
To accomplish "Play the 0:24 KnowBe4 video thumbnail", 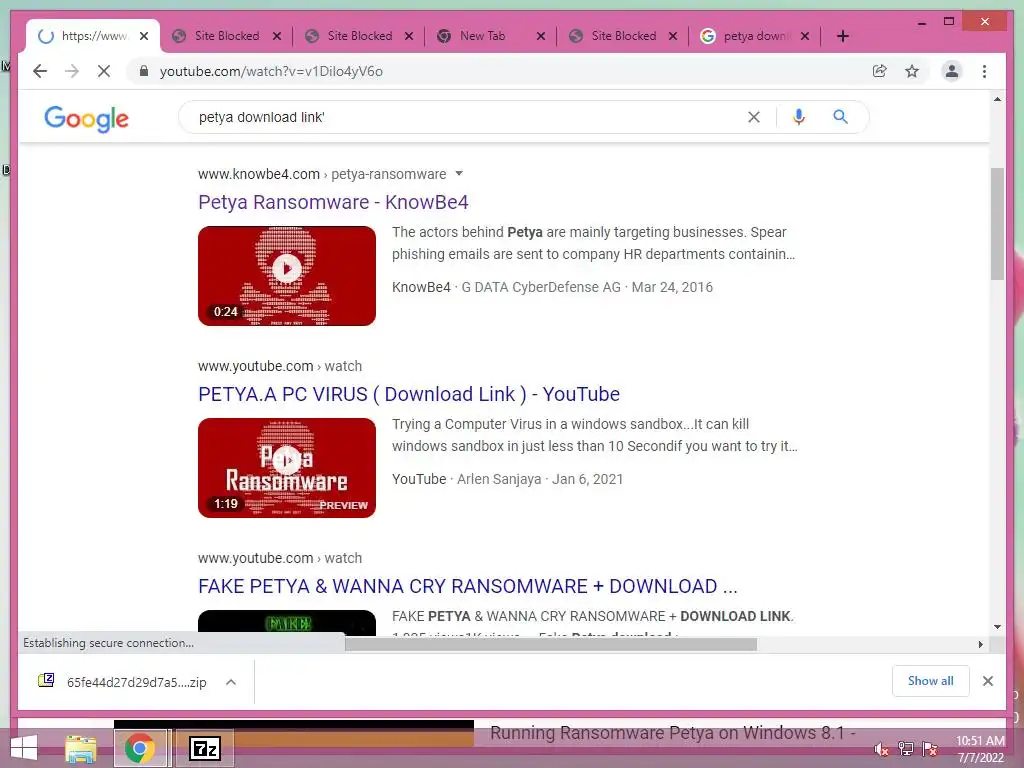I will click(287, 276).
